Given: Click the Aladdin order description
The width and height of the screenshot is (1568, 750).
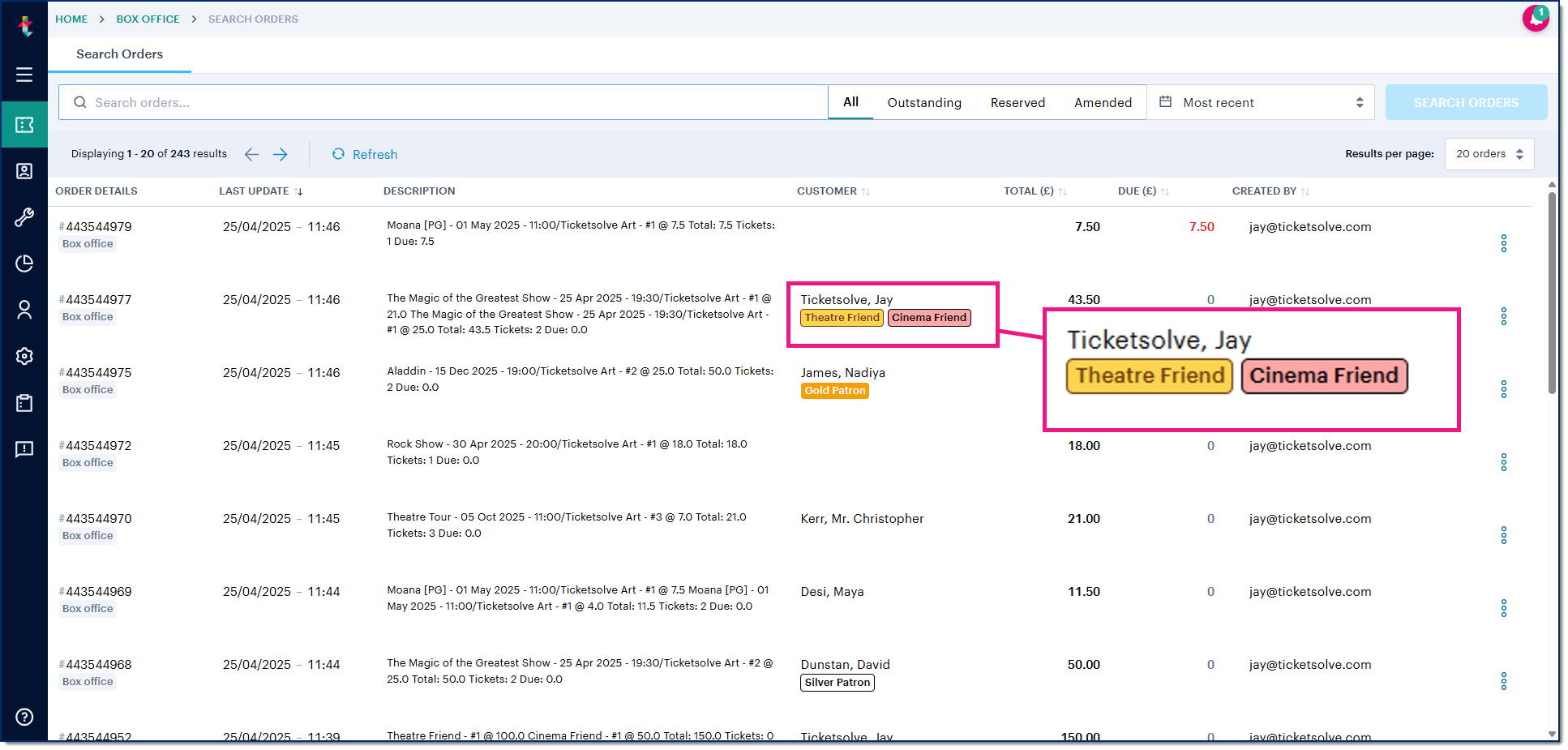Looking at the screenshot, I should tap(580, 379).
